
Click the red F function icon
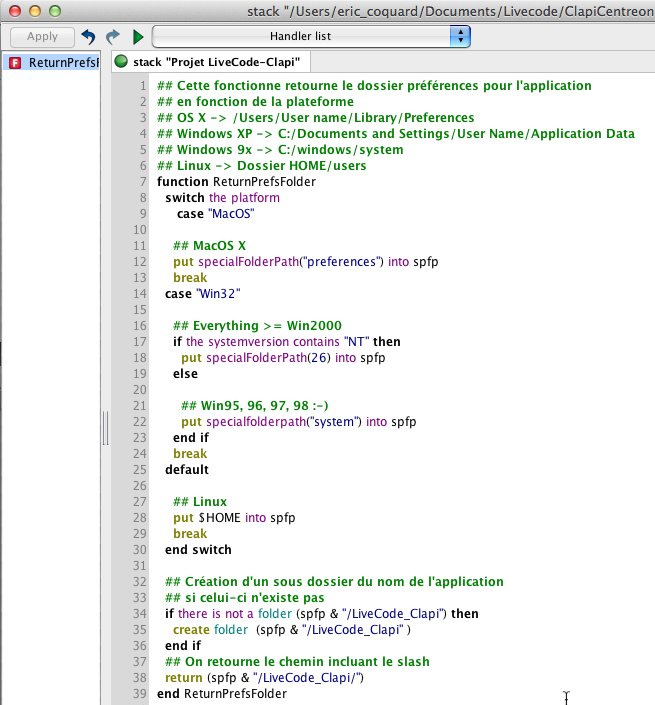15,62
